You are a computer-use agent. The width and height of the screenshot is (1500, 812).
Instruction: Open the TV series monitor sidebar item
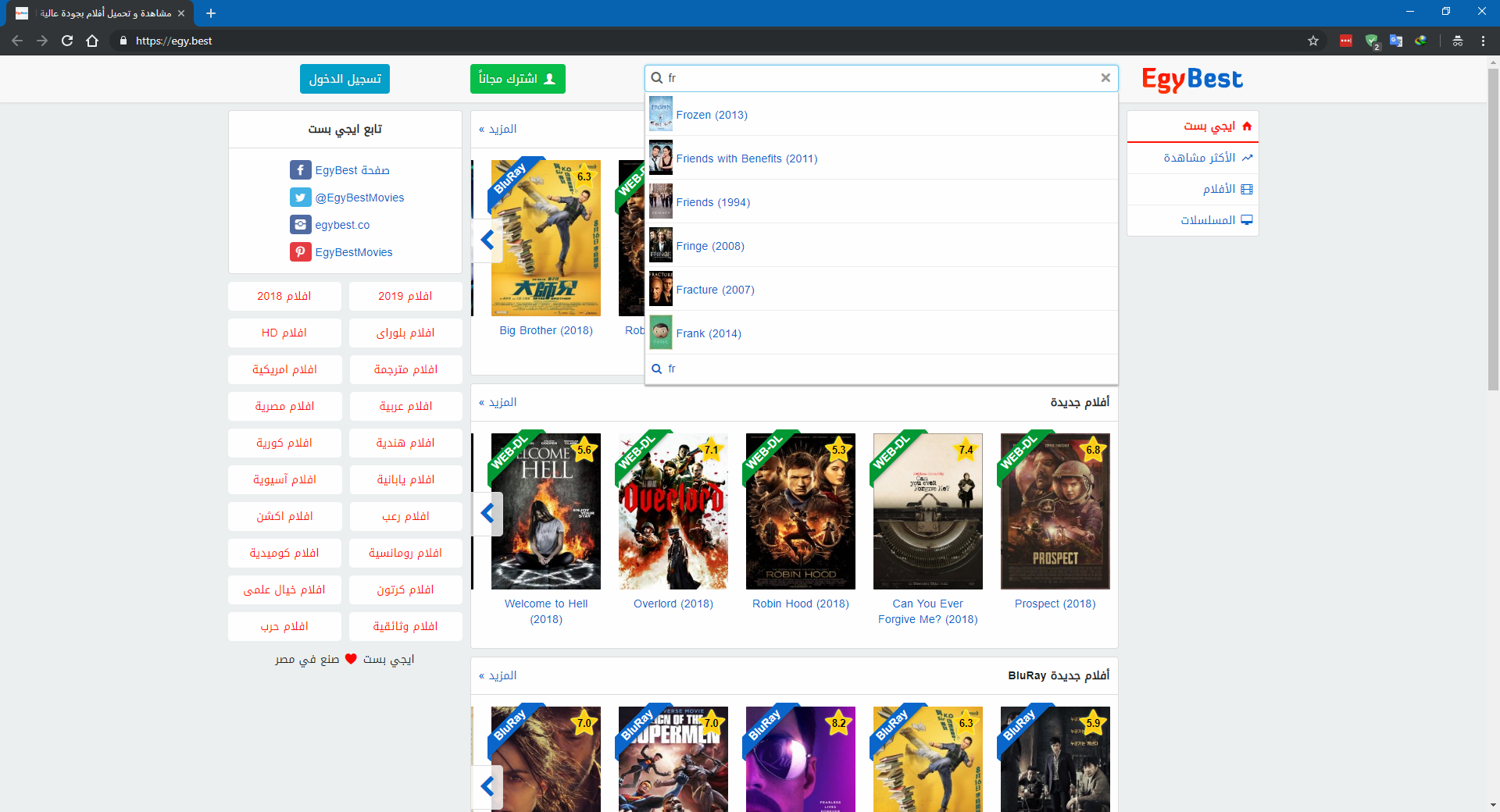tap(1193, 220)
